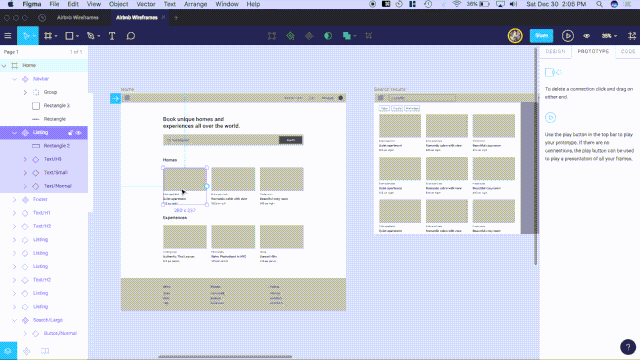Open the 35% zoom dropdown

(x=609, y=36)
